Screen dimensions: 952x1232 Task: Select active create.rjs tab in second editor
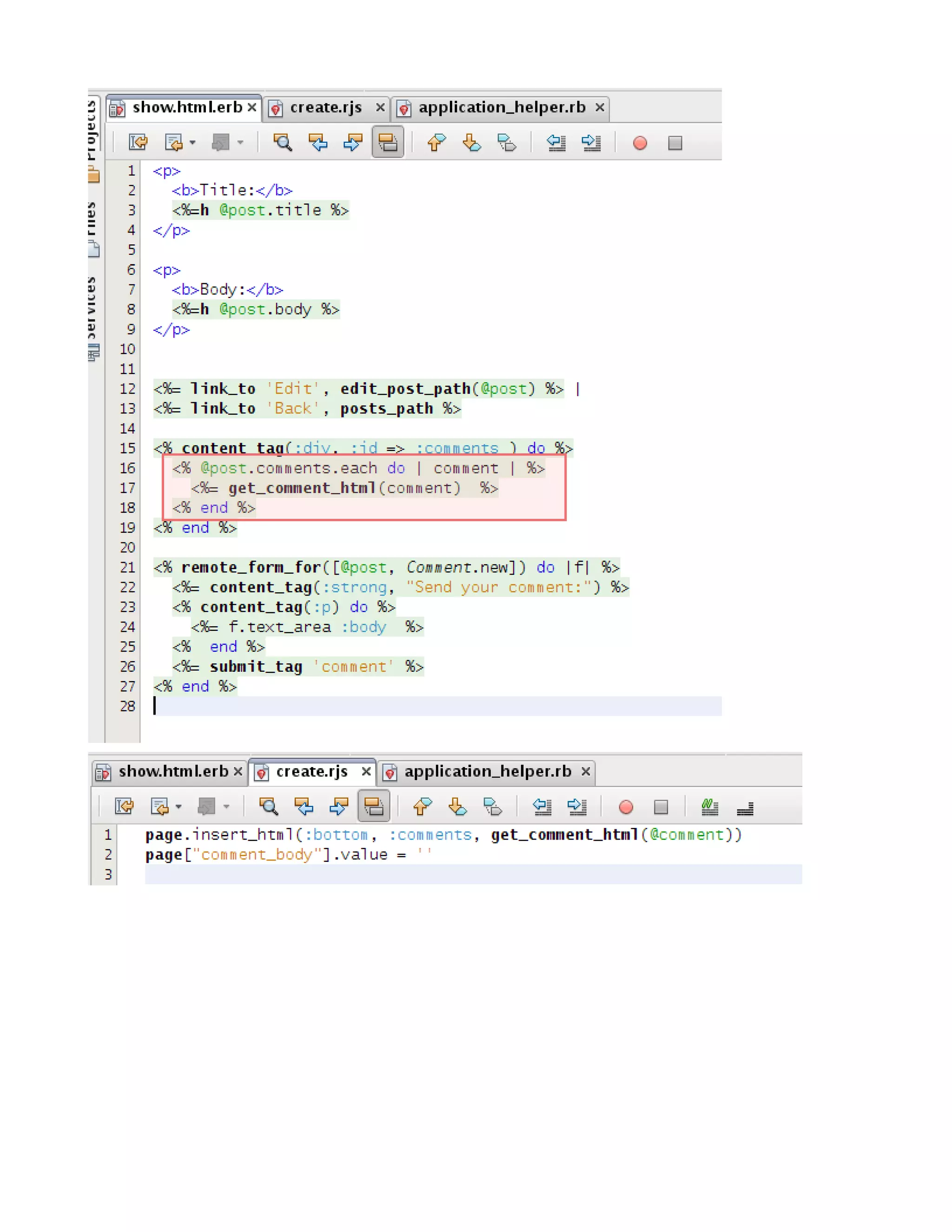311,771
